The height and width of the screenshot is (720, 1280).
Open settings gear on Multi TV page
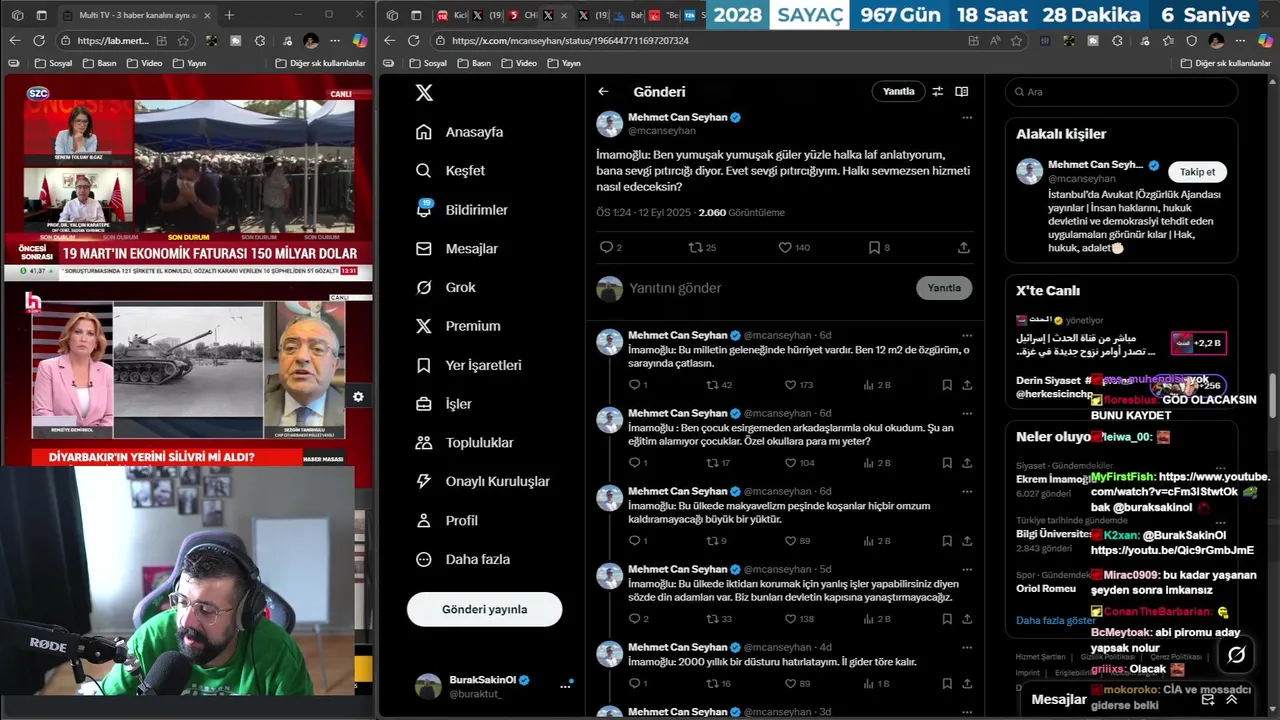pos(358,397)
